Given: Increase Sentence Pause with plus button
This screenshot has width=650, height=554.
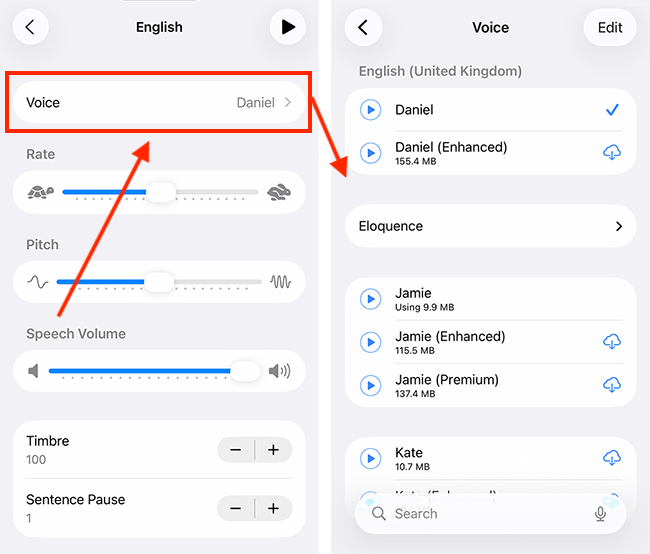Looking at the screenshot, I should [x=273, y=508].
